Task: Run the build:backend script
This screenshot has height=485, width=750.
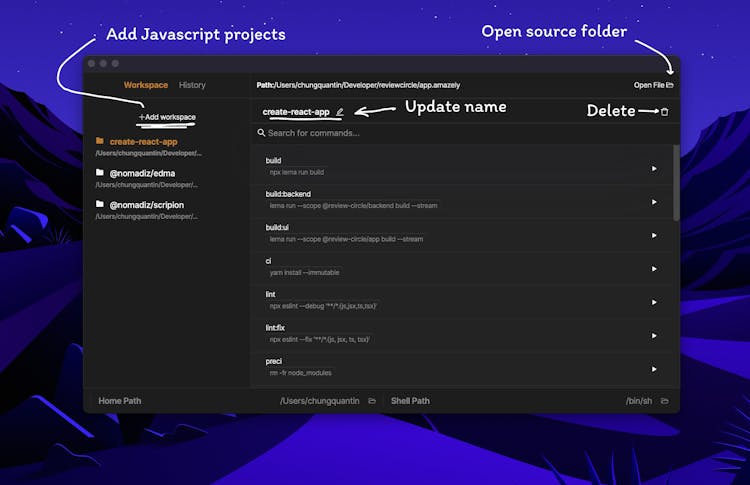Action: [654, 202]
